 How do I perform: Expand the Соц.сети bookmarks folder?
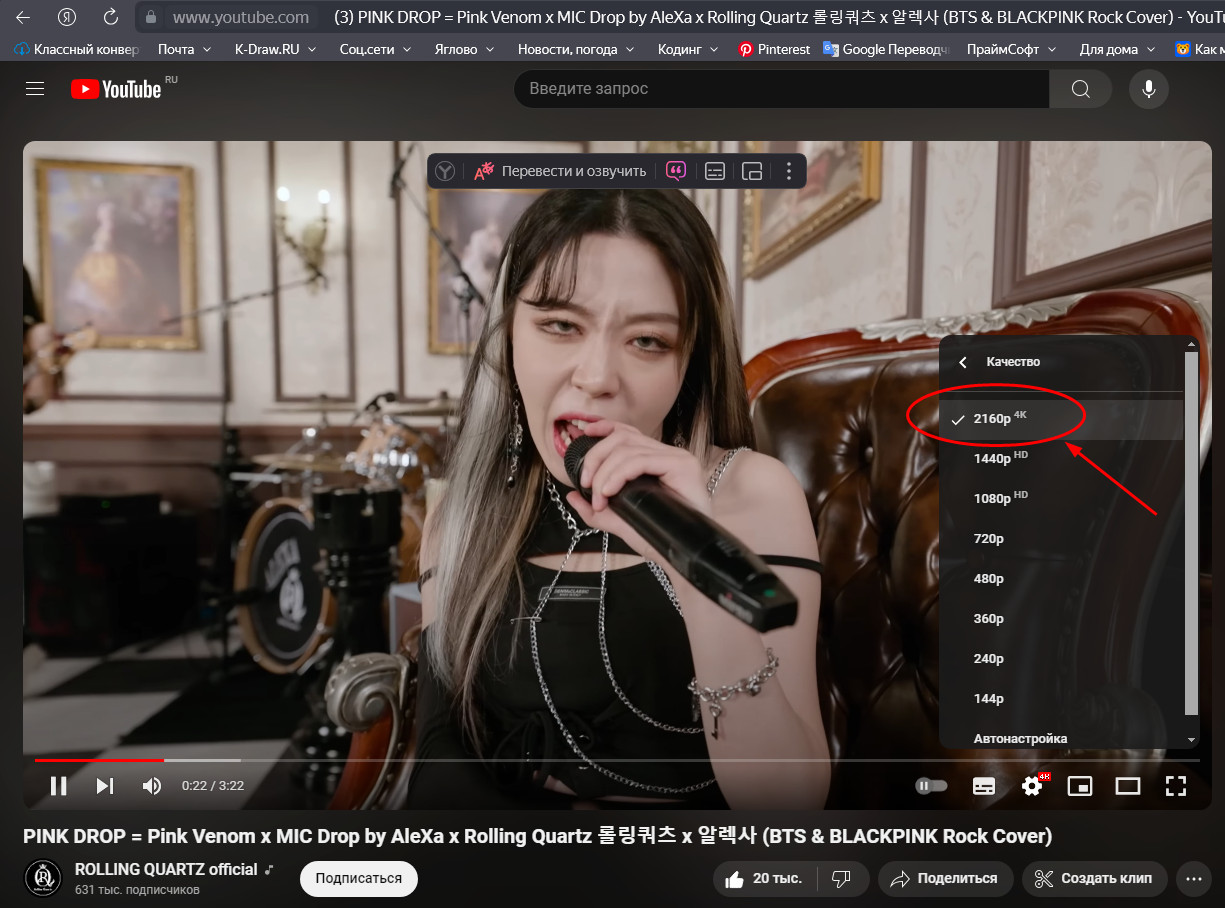coord(376,49)
